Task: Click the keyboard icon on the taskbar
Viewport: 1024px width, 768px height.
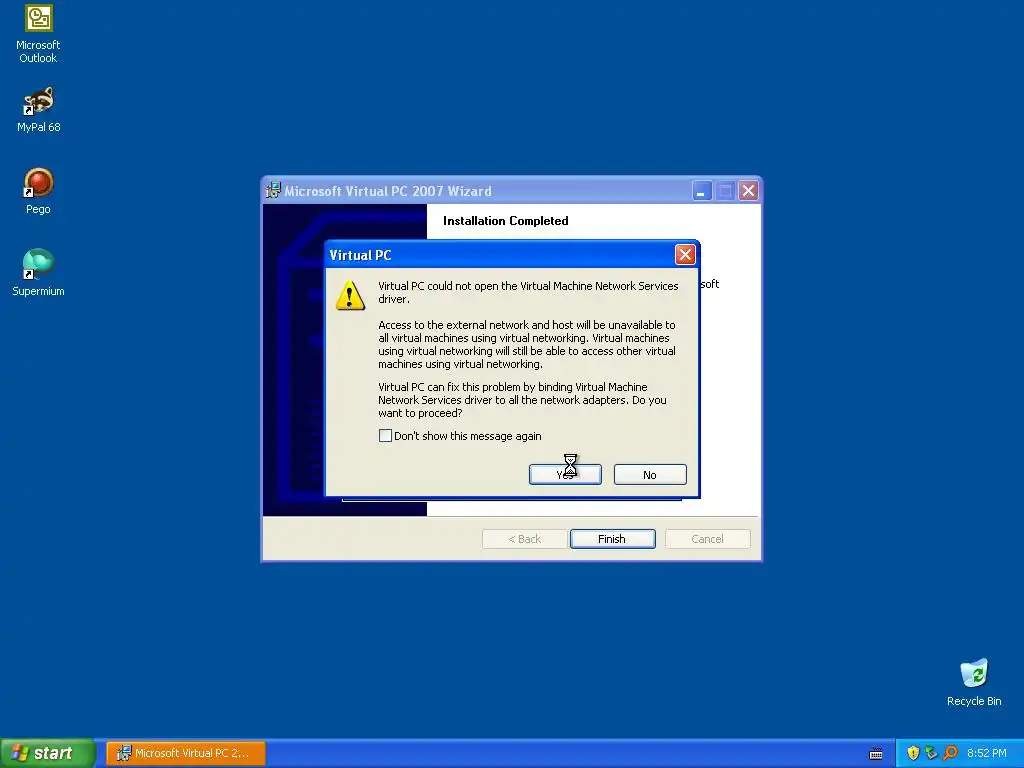Action: point(876,754)
